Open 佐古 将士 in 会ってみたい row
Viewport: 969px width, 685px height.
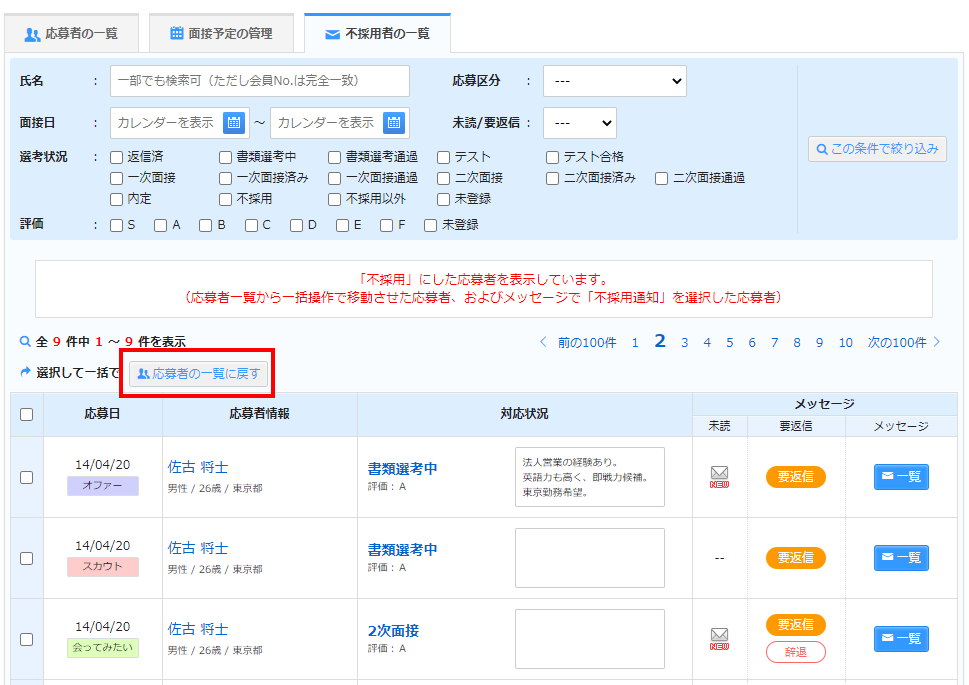pos(198,629)
